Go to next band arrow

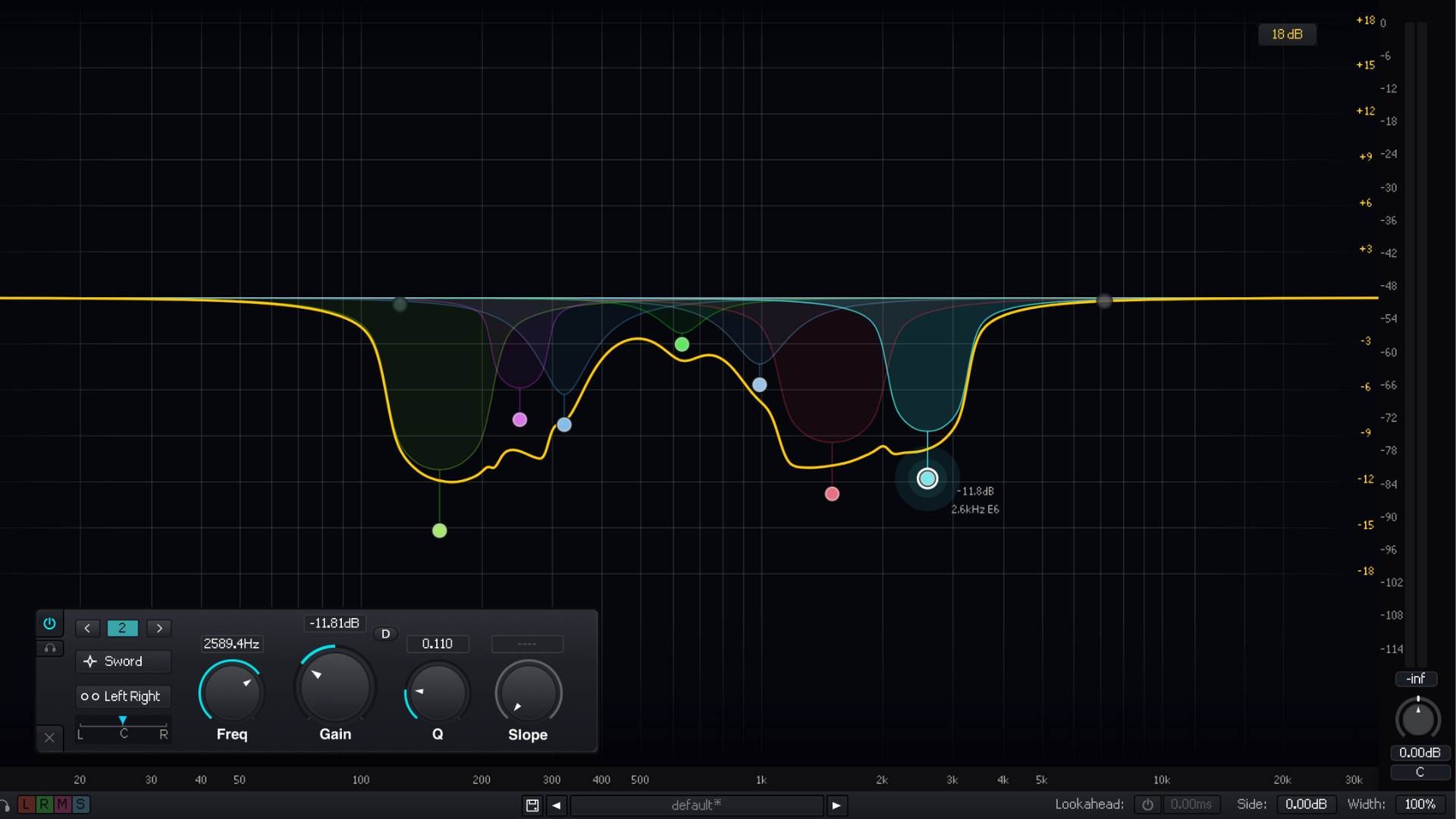(x=159, y=628)
